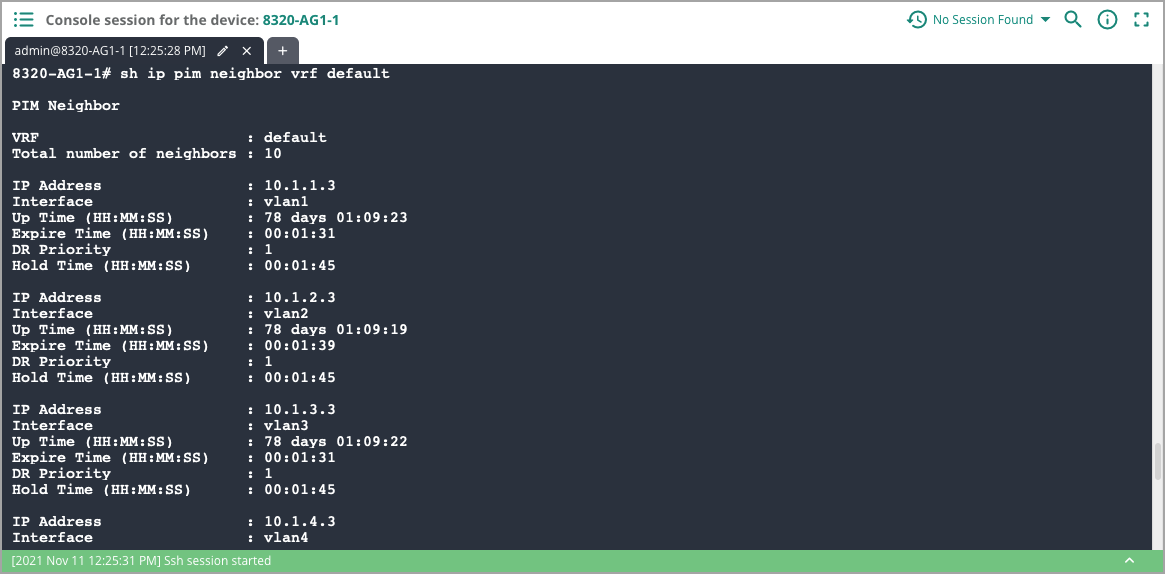
Task: Click expire time 00:01:39
Action: tap(300, 346)
